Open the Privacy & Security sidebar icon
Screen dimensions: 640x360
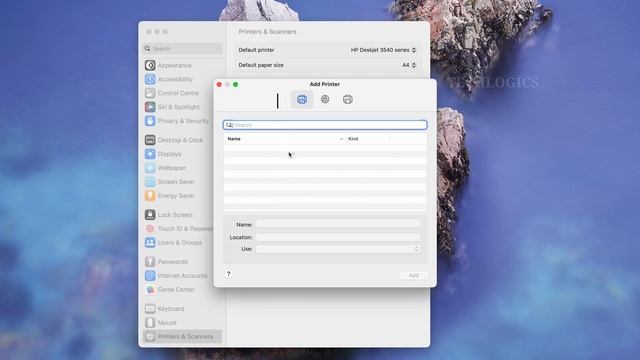pos(150,121)
